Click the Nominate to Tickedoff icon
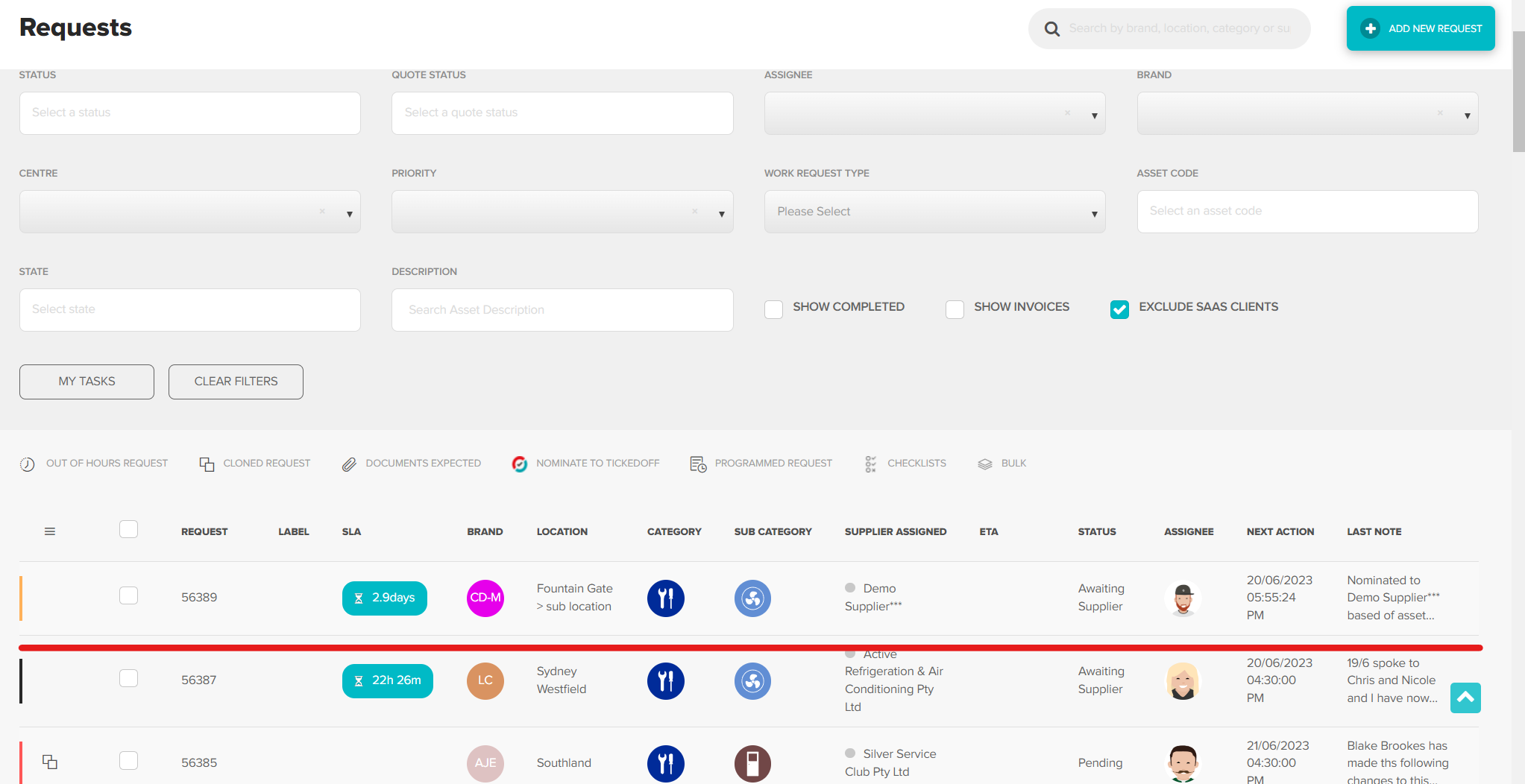Viewport: 1525px width, 784px height. click(x=520, y=464)
